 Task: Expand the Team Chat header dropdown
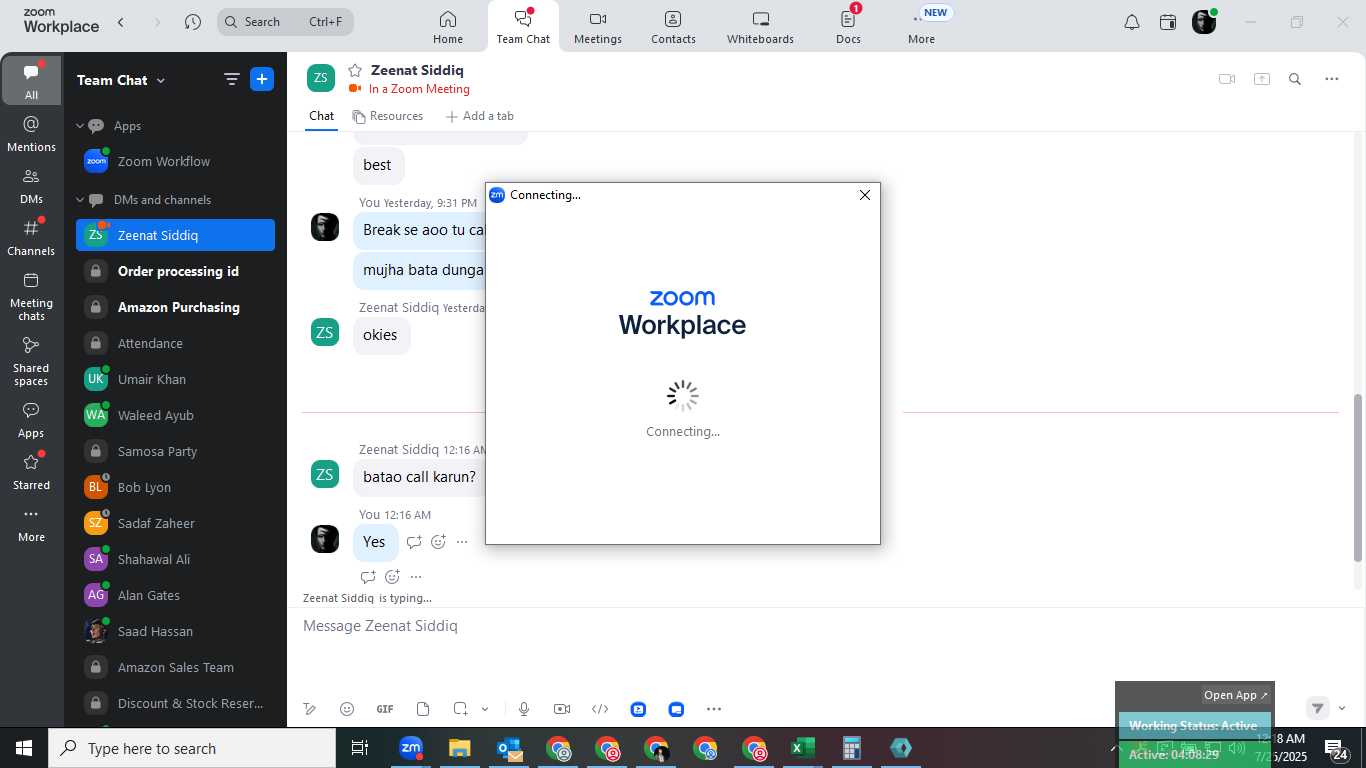161,80
